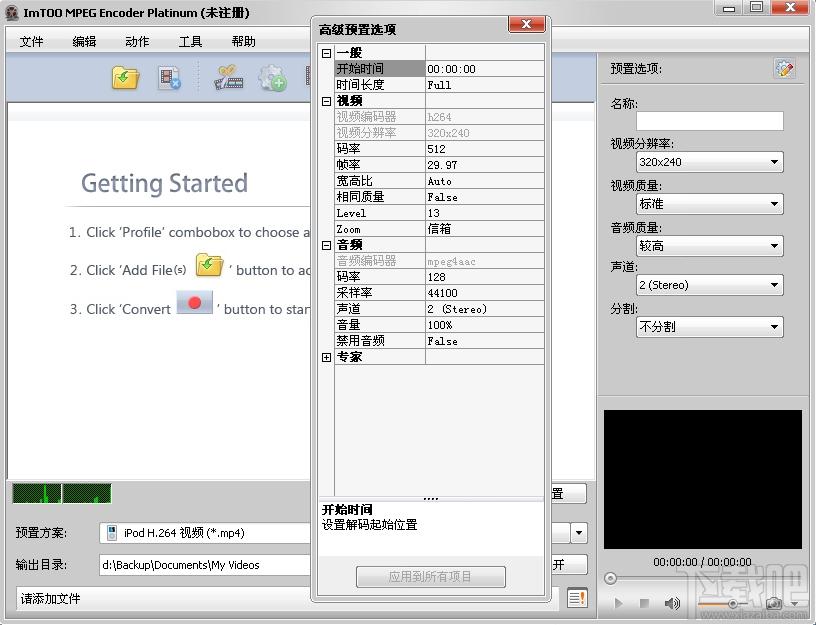The width and height of the screenshot is (816, 625).
Task: Click the play button under preview
Action: point(618,603)
